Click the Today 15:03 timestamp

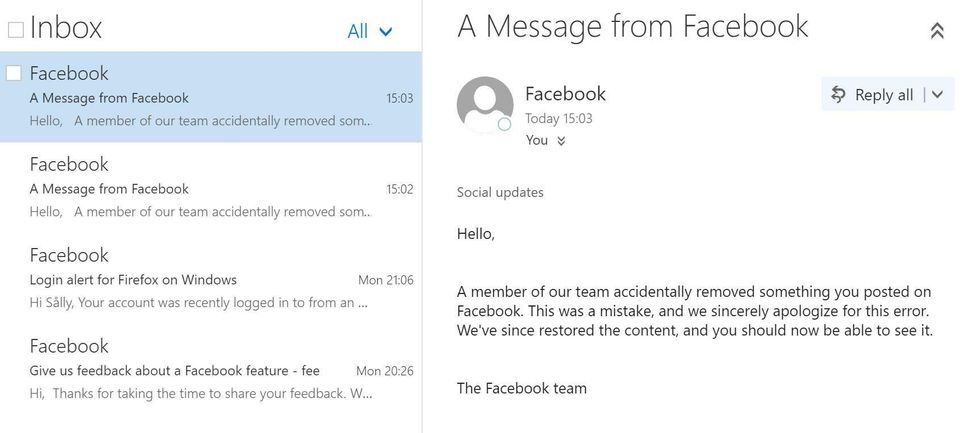[x=558, y=118]
